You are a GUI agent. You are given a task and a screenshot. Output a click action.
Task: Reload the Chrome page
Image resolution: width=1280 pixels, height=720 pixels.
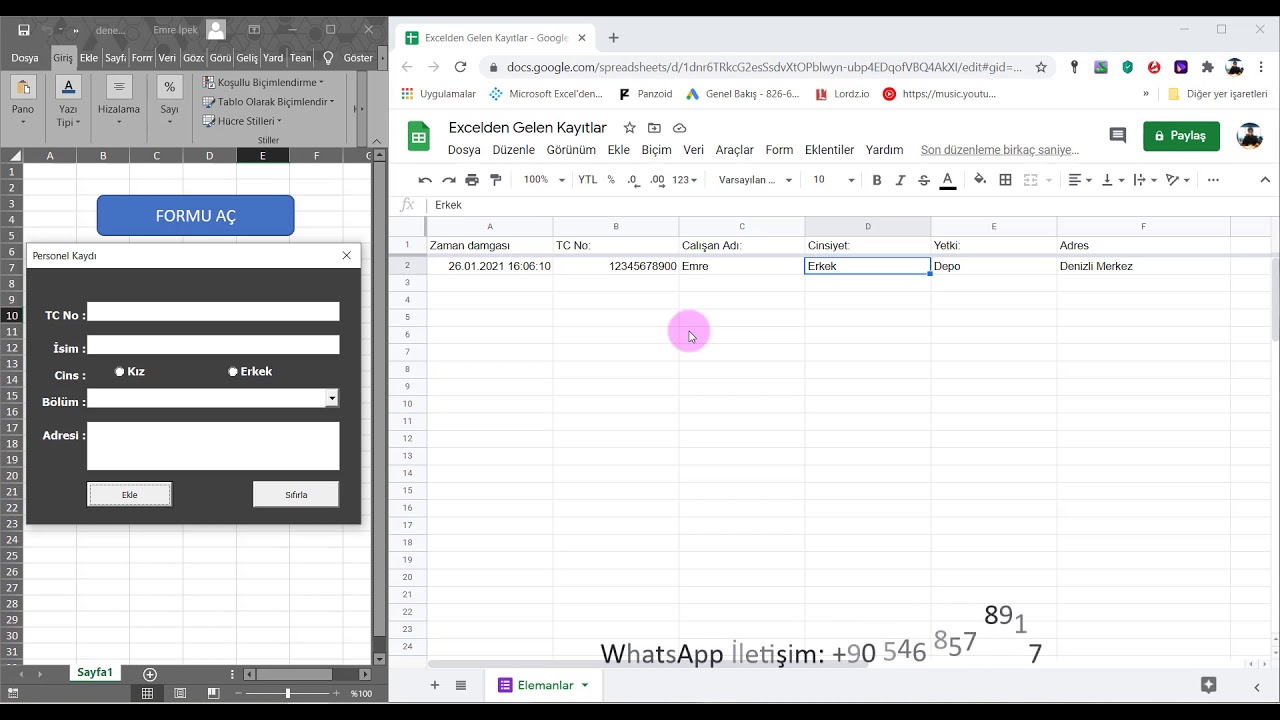pyautogui.click(x=460, y=67)
